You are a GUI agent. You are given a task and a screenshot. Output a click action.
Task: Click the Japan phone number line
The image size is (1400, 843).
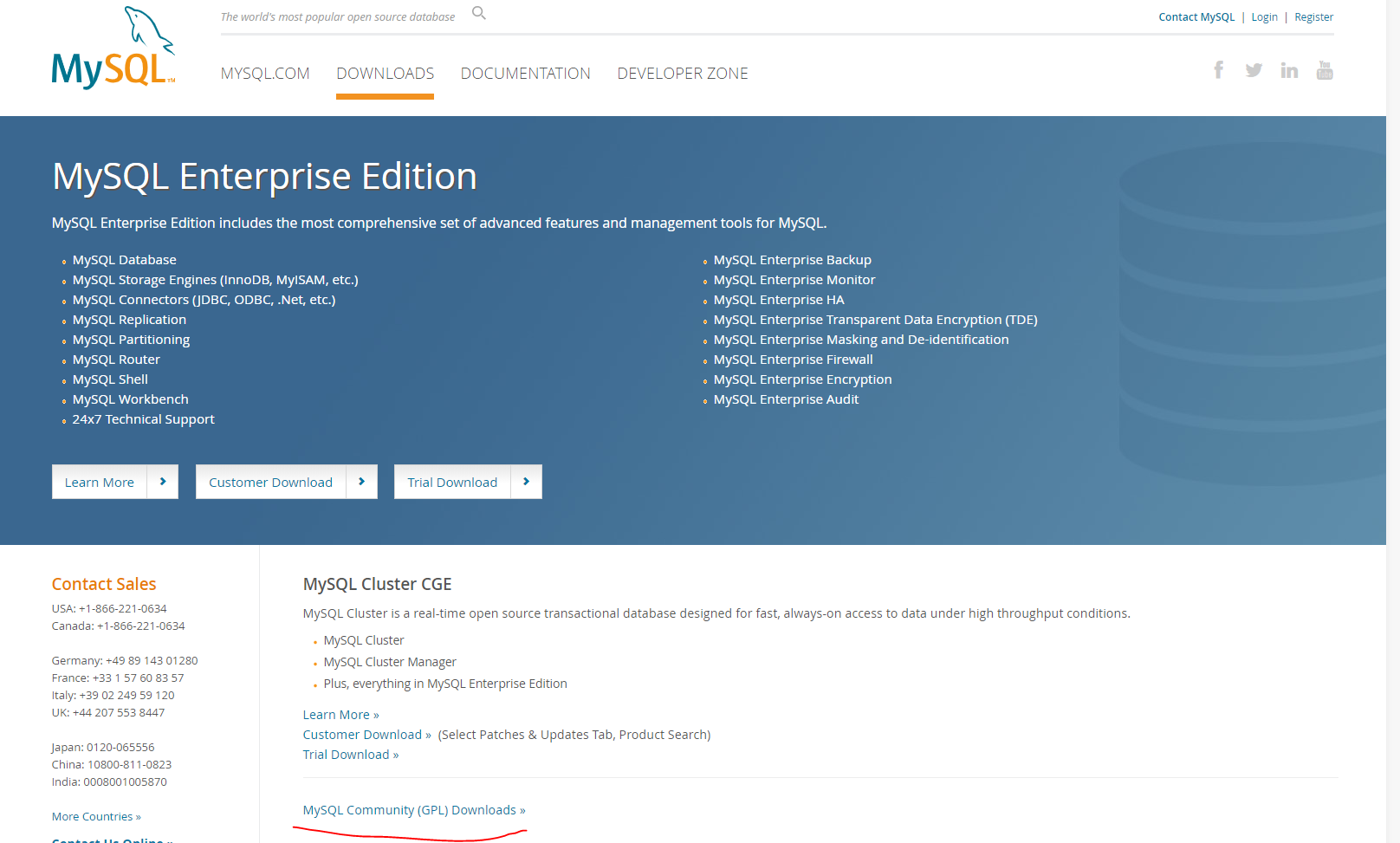pyautogui.click(x=103, y=748)
